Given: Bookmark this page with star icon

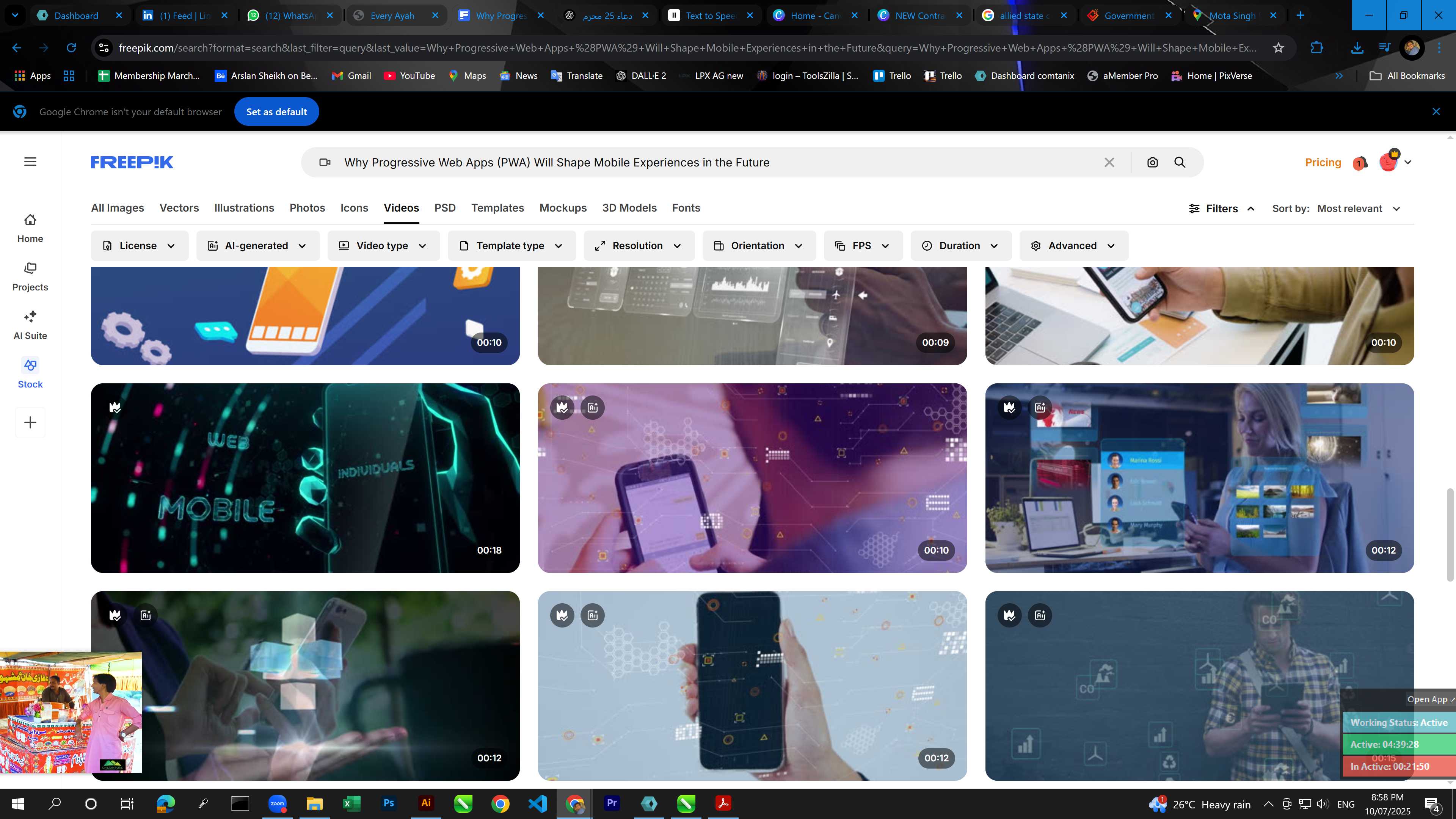Looking at the screenshot, I should [1279, 47].
